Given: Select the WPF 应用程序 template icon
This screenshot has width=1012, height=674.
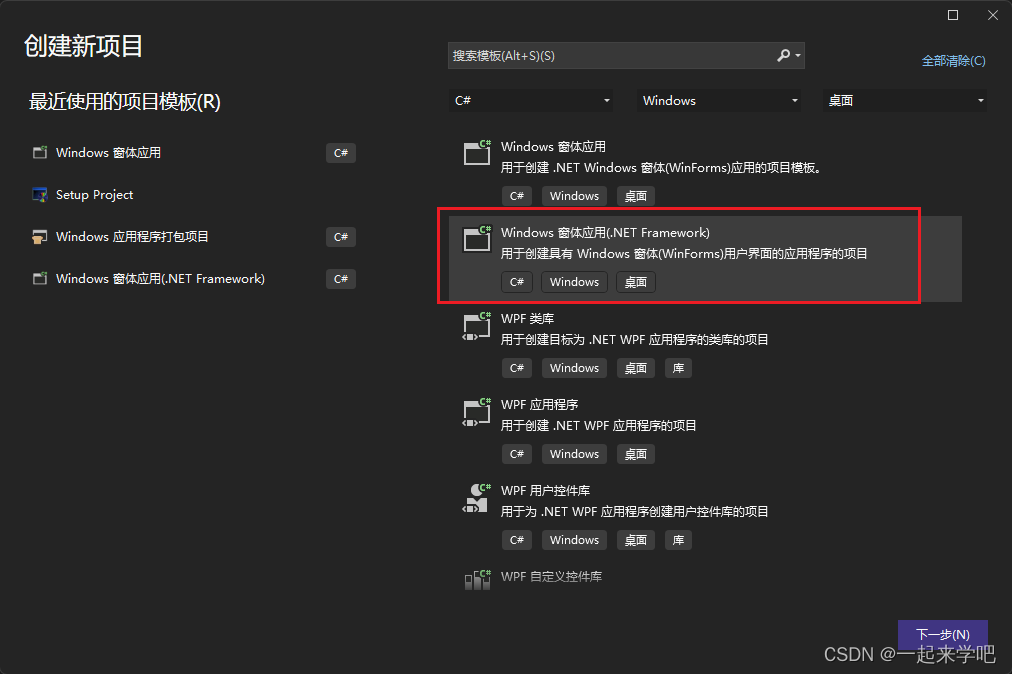Looking at the screenshot, I should point(477,411).
